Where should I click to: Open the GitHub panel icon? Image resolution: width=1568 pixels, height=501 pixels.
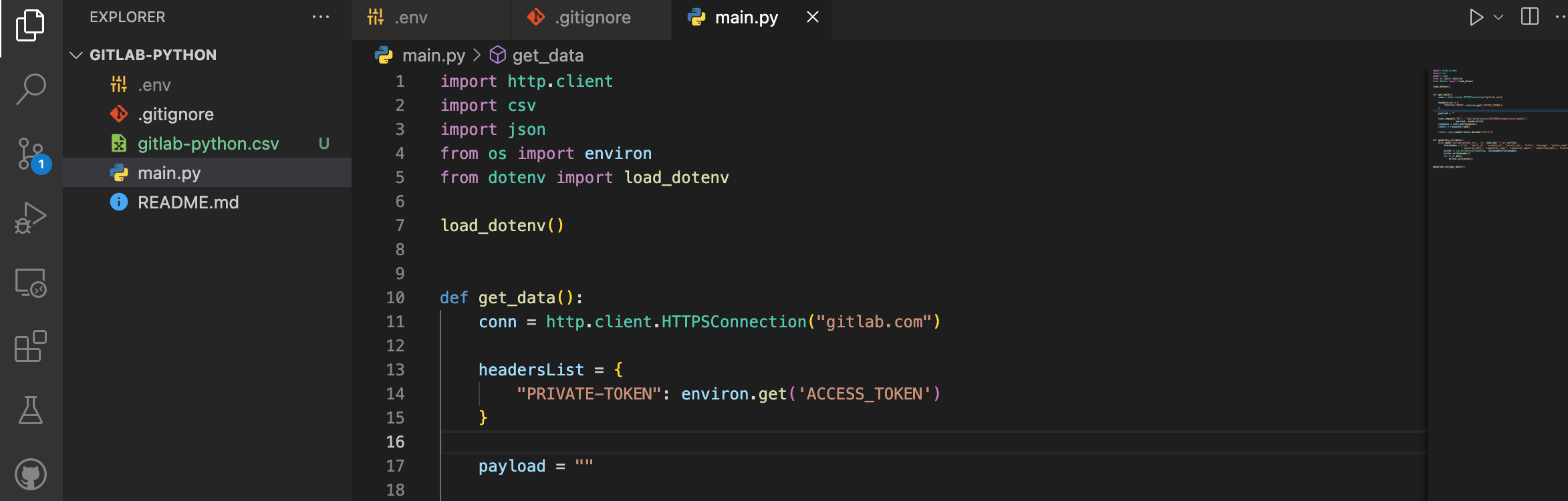tap(30, 474)
